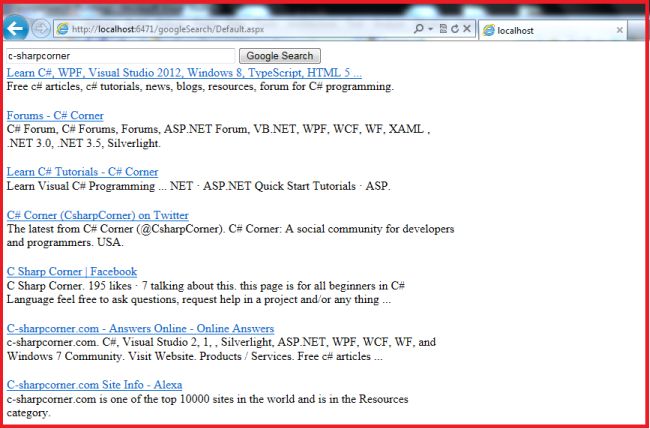Focus the search box containing c-sharpcorner

[x=121, y=56]
